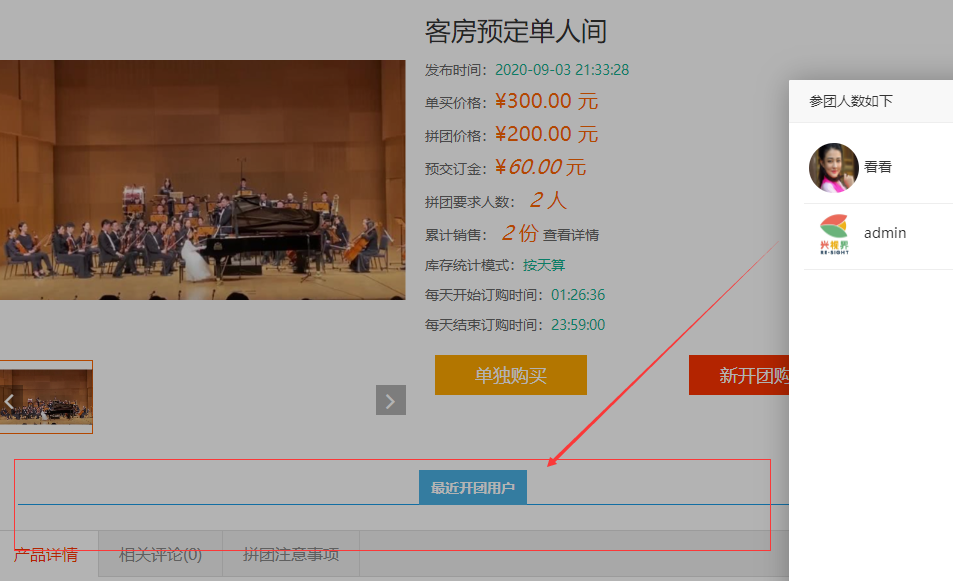
Task: Open the 查看详情 sales link
Action: coord(571,235)
